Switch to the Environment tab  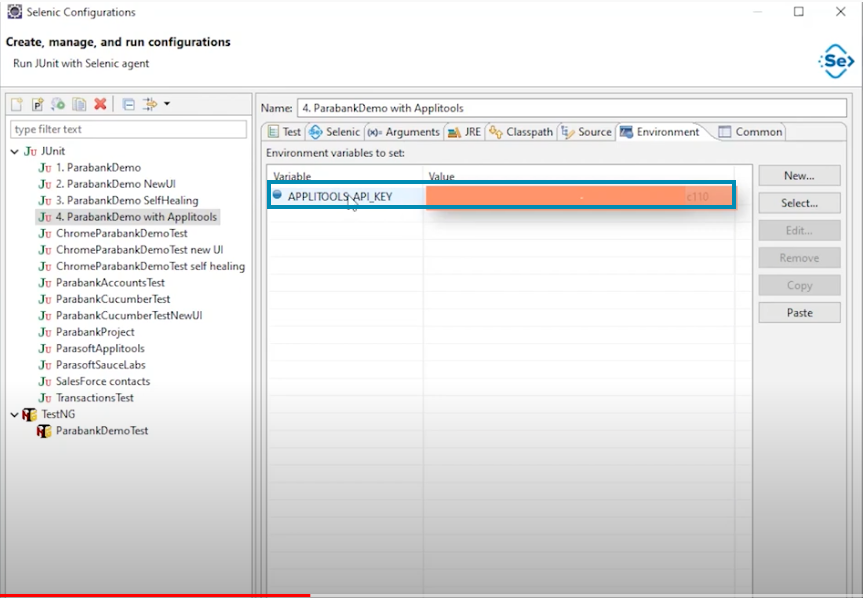click(x=660, y=132)
